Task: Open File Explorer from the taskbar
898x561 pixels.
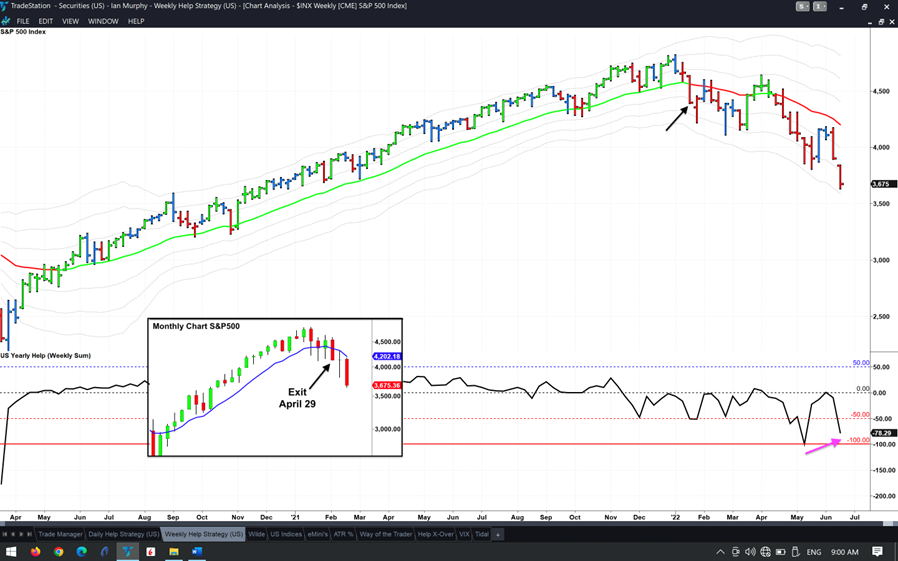Action: coord(173,551)
